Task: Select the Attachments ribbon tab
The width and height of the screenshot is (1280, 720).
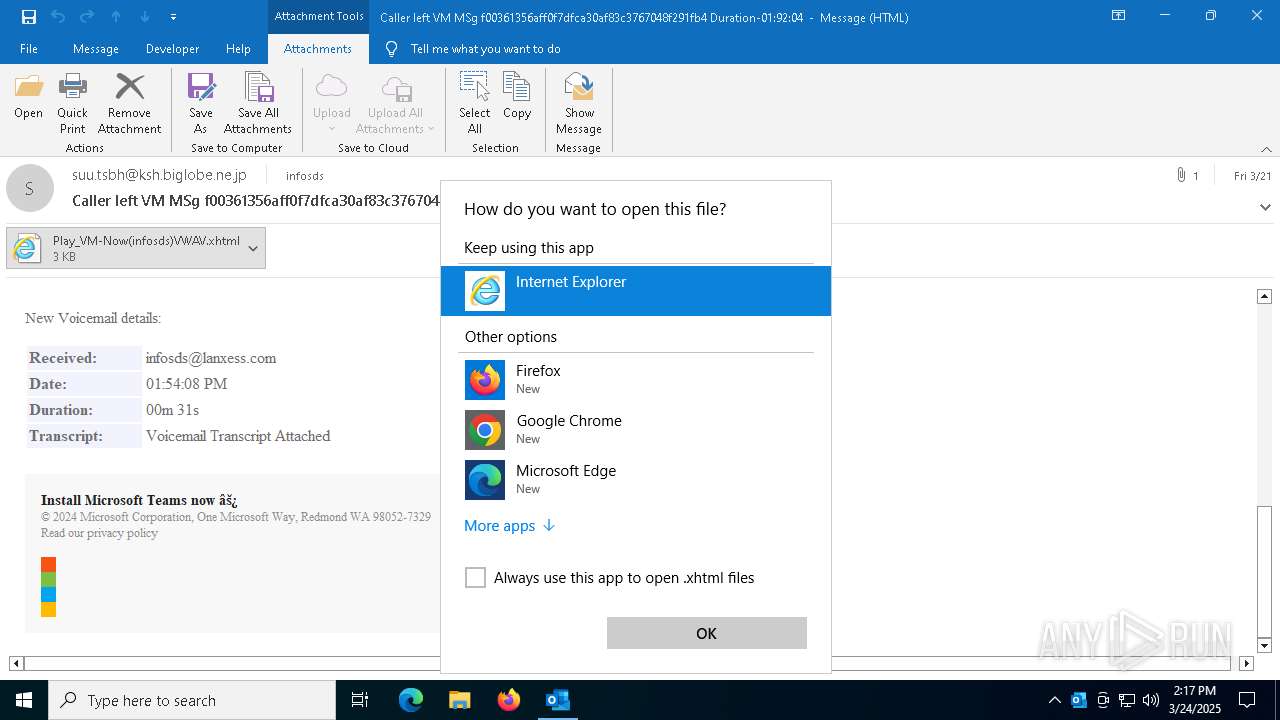Action: [318, 49]
